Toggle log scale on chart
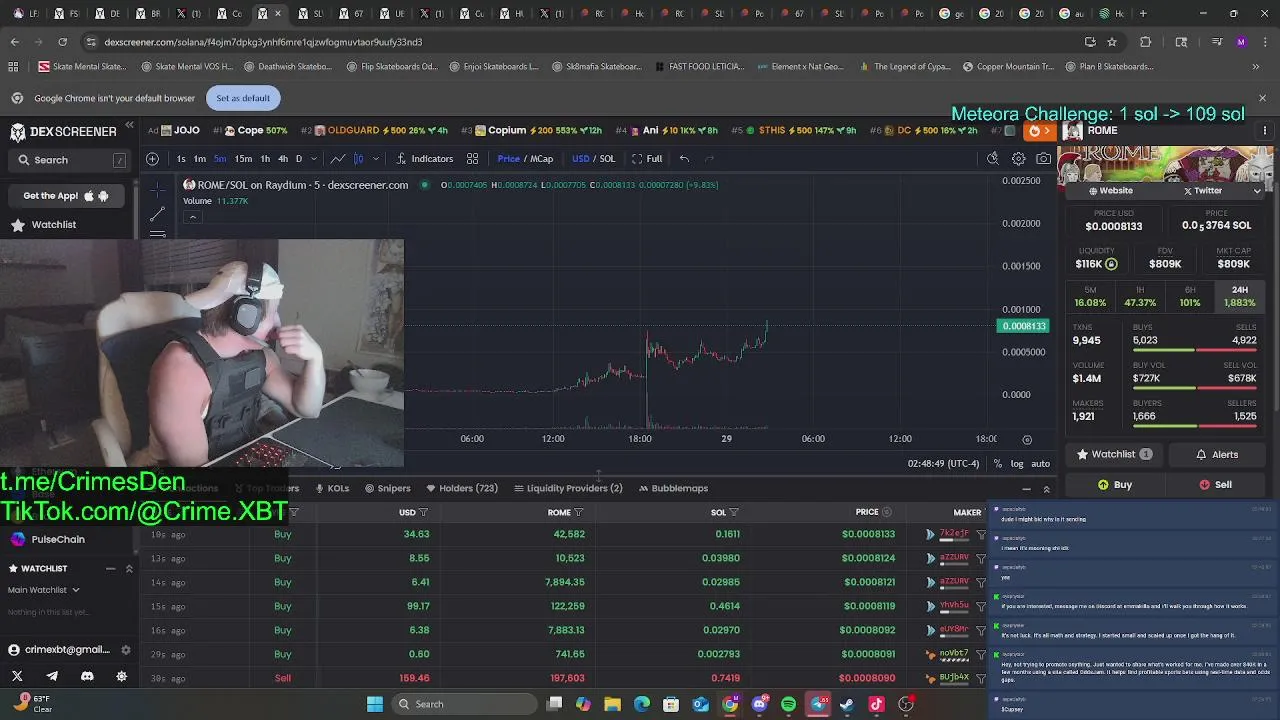 coord(1017,464)
